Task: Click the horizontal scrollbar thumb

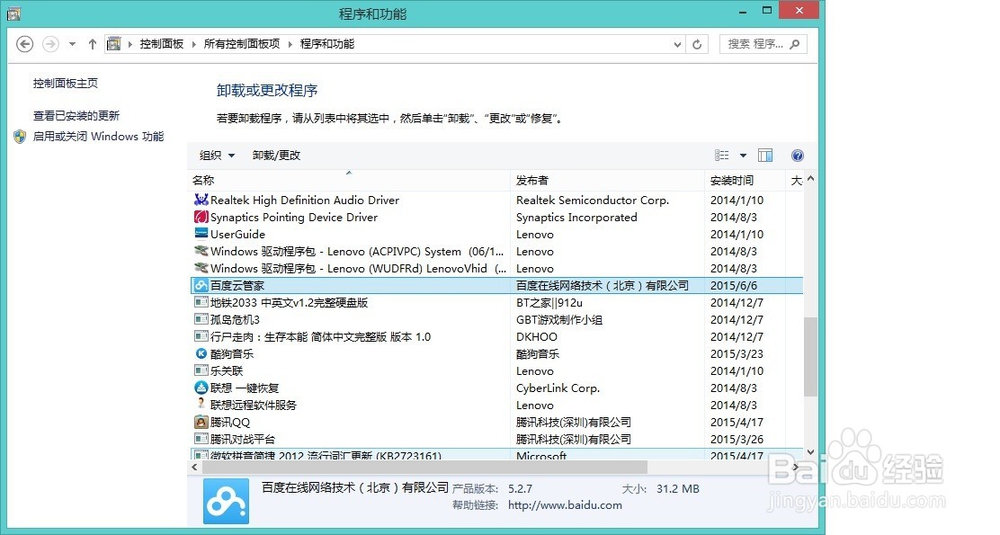Action: (425, 467)
